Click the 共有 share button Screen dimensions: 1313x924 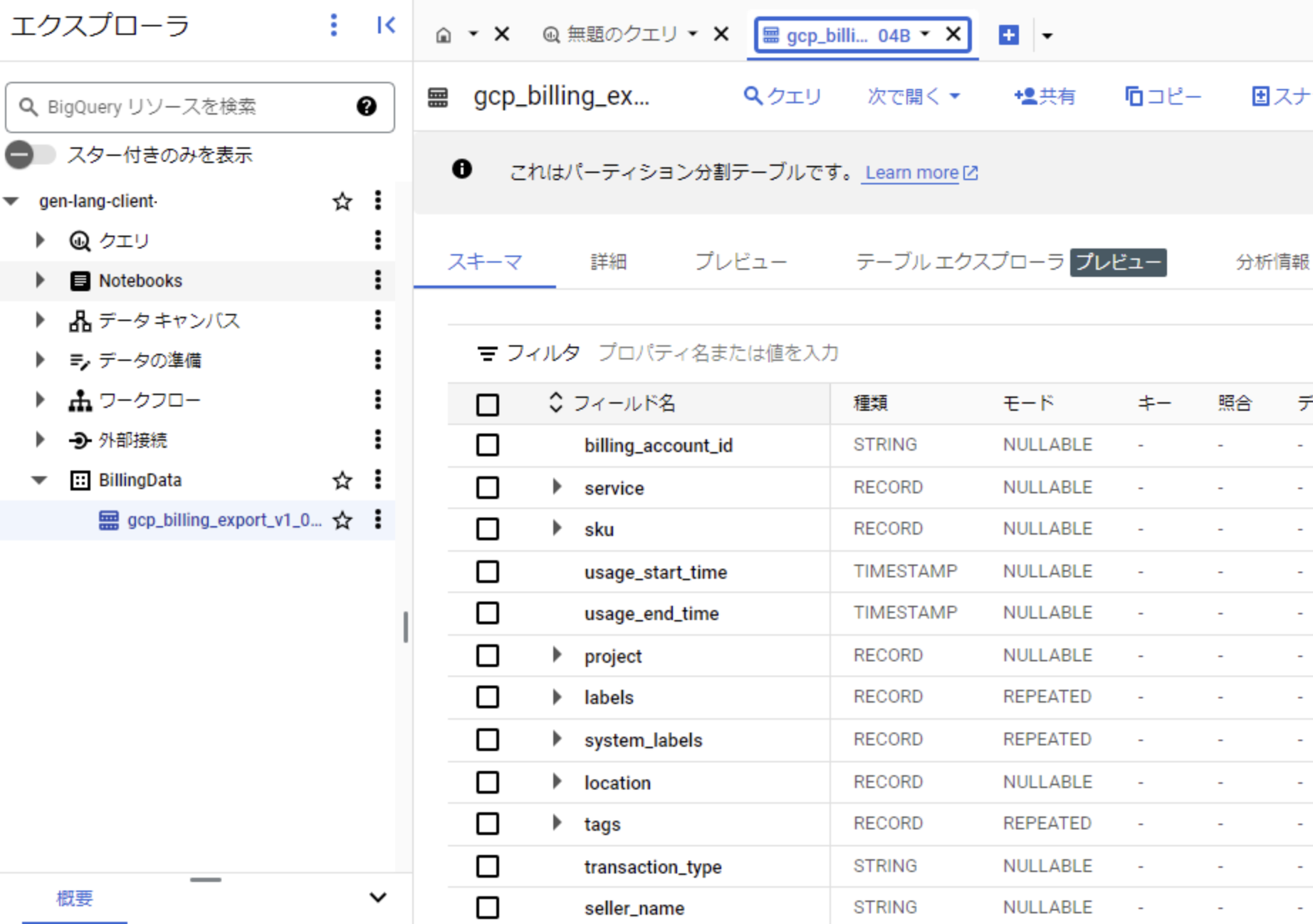click(x=1045, y=96)
